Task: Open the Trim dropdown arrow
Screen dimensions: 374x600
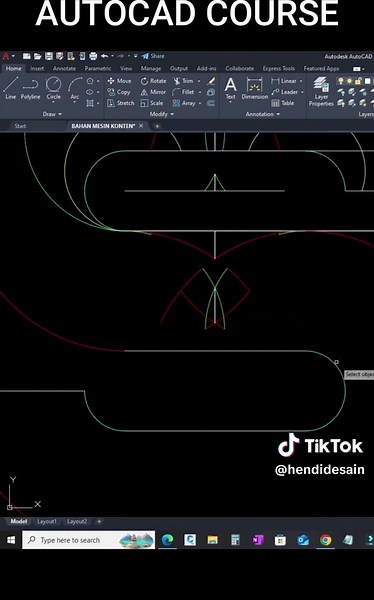Action: click(x=199, y=81)
